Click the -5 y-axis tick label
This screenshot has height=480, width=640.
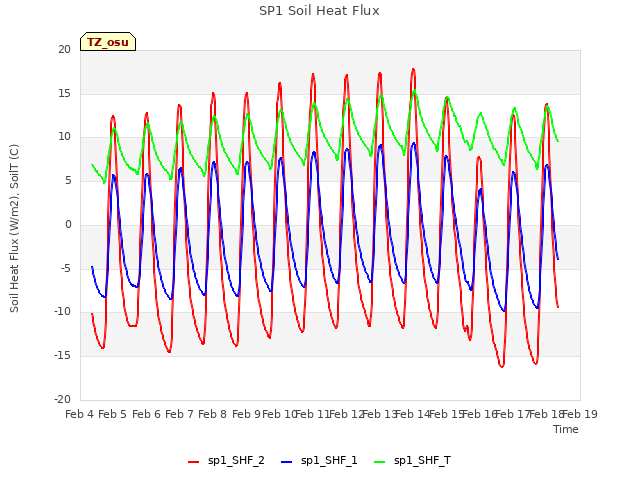click(x=66, y=269)
